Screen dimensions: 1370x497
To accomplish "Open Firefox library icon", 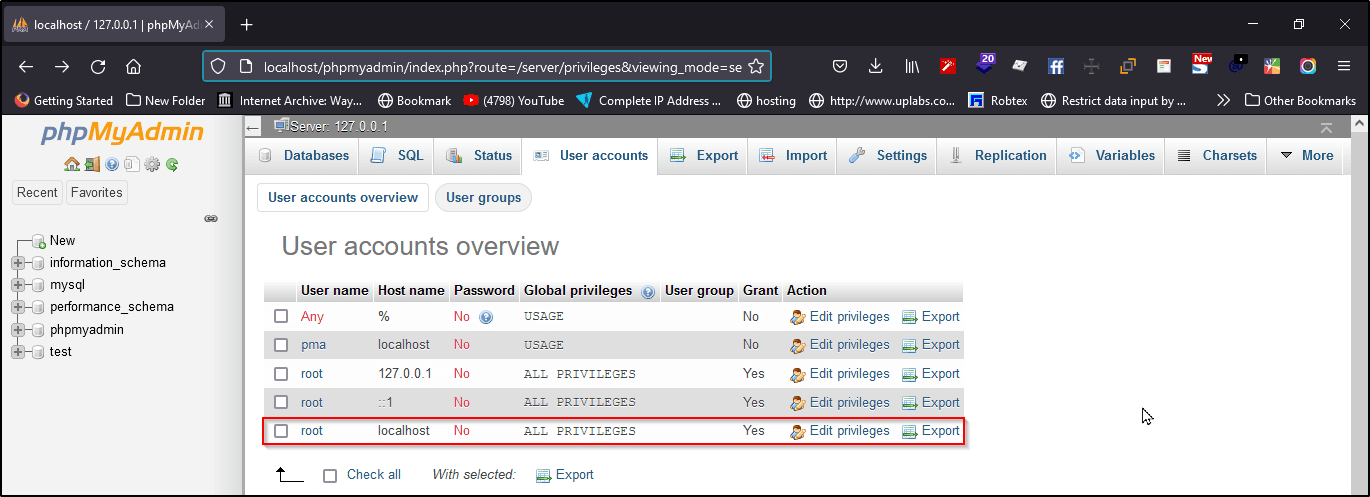I will coord(912,67).
